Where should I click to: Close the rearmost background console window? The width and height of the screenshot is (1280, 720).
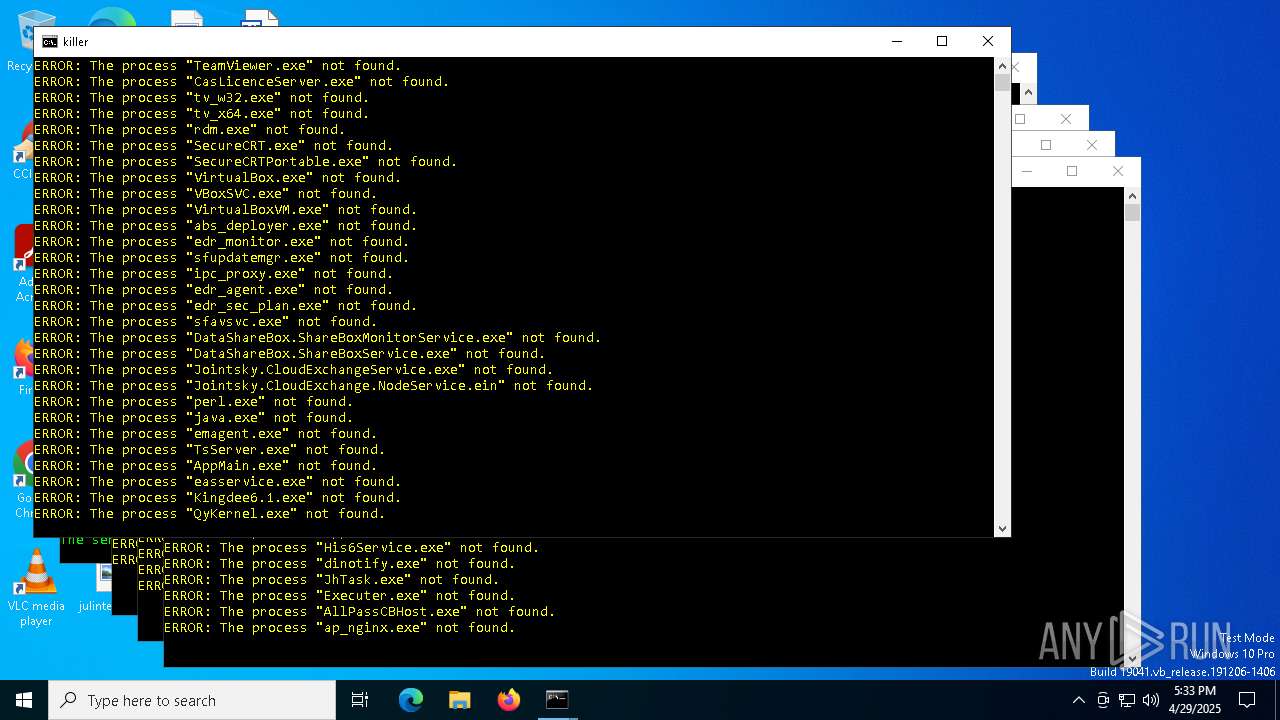1014,68
